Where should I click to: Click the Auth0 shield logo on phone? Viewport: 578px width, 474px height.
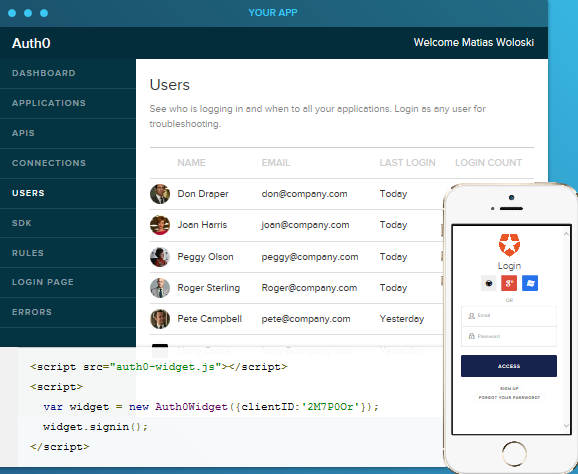click(x=509, y=245)
